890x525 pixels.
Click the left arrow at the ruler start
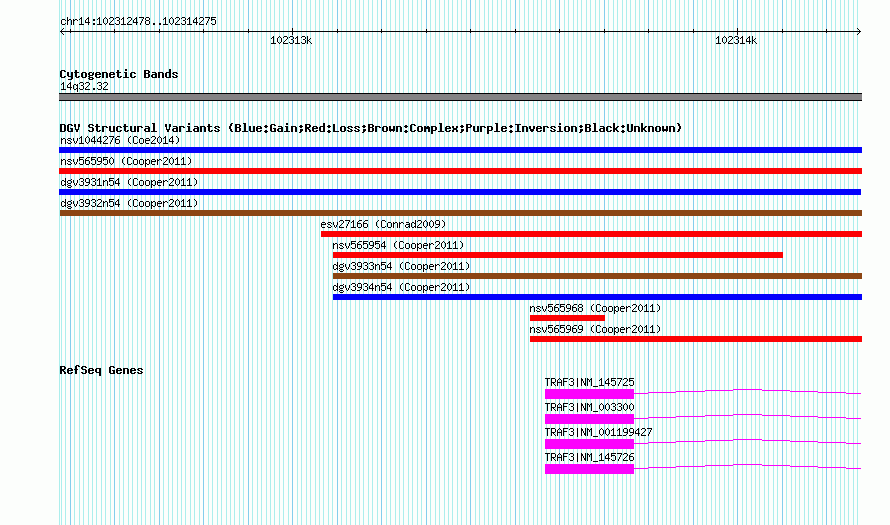coord(63,32)
